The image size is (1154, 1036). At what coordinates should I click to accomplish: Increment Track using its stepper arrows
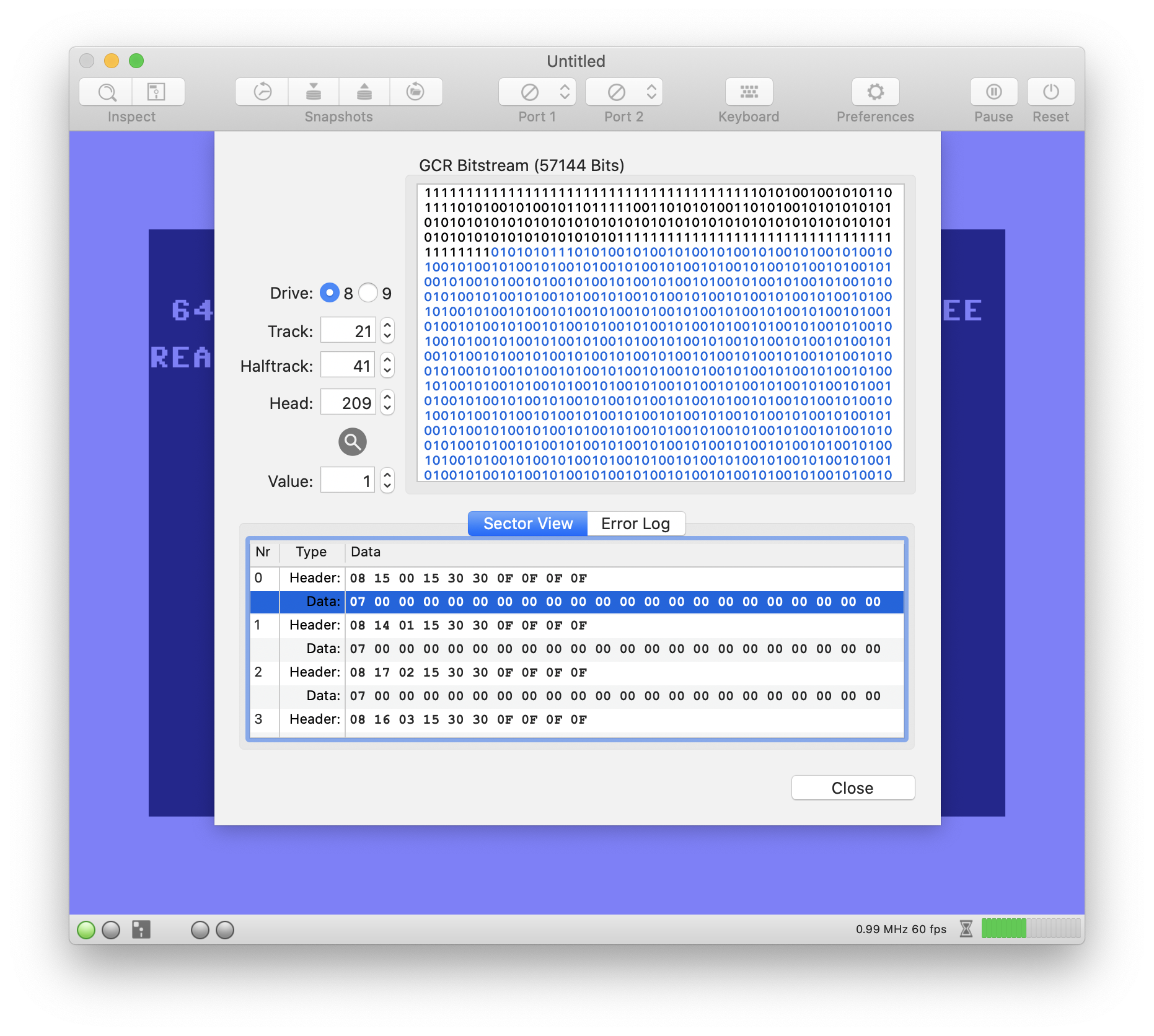pos(386,327)
